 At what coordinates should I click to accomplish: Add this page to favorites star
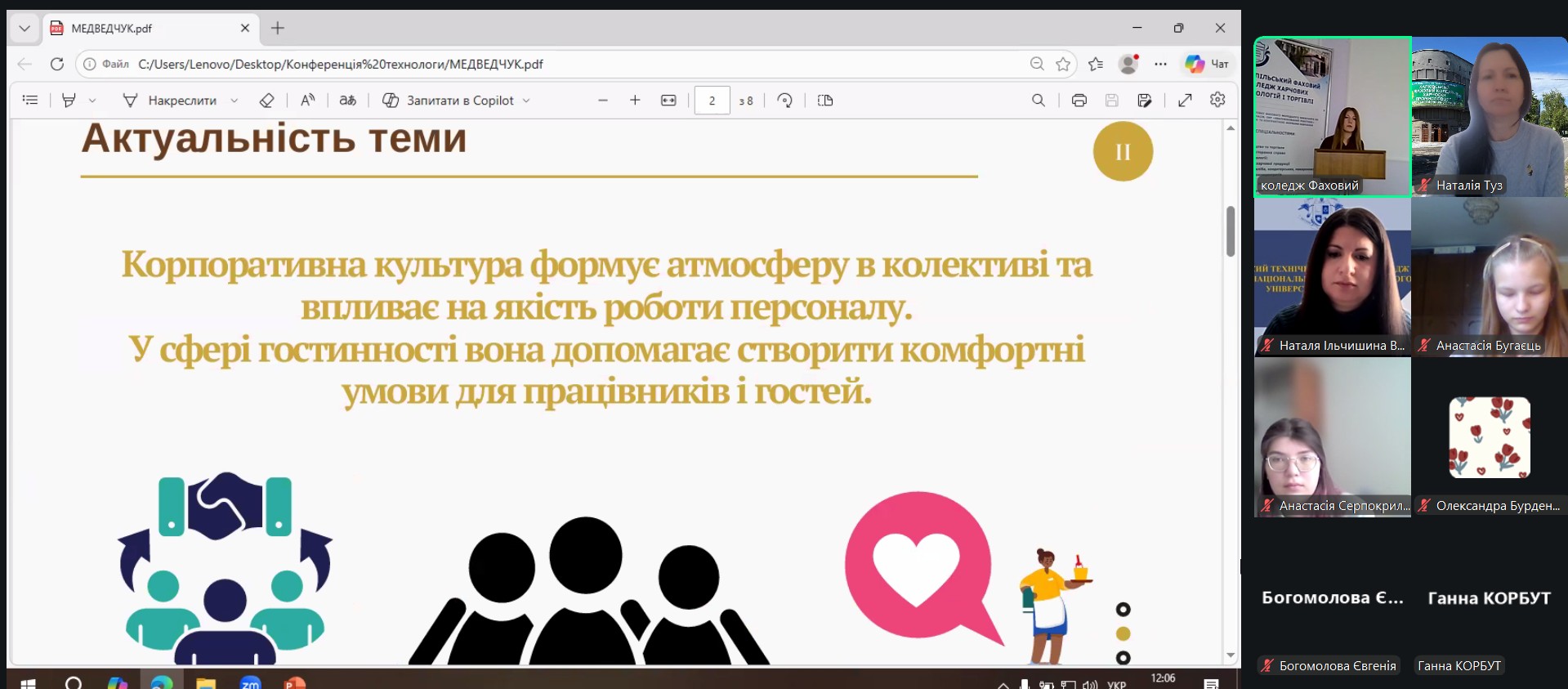[1062, 64]
